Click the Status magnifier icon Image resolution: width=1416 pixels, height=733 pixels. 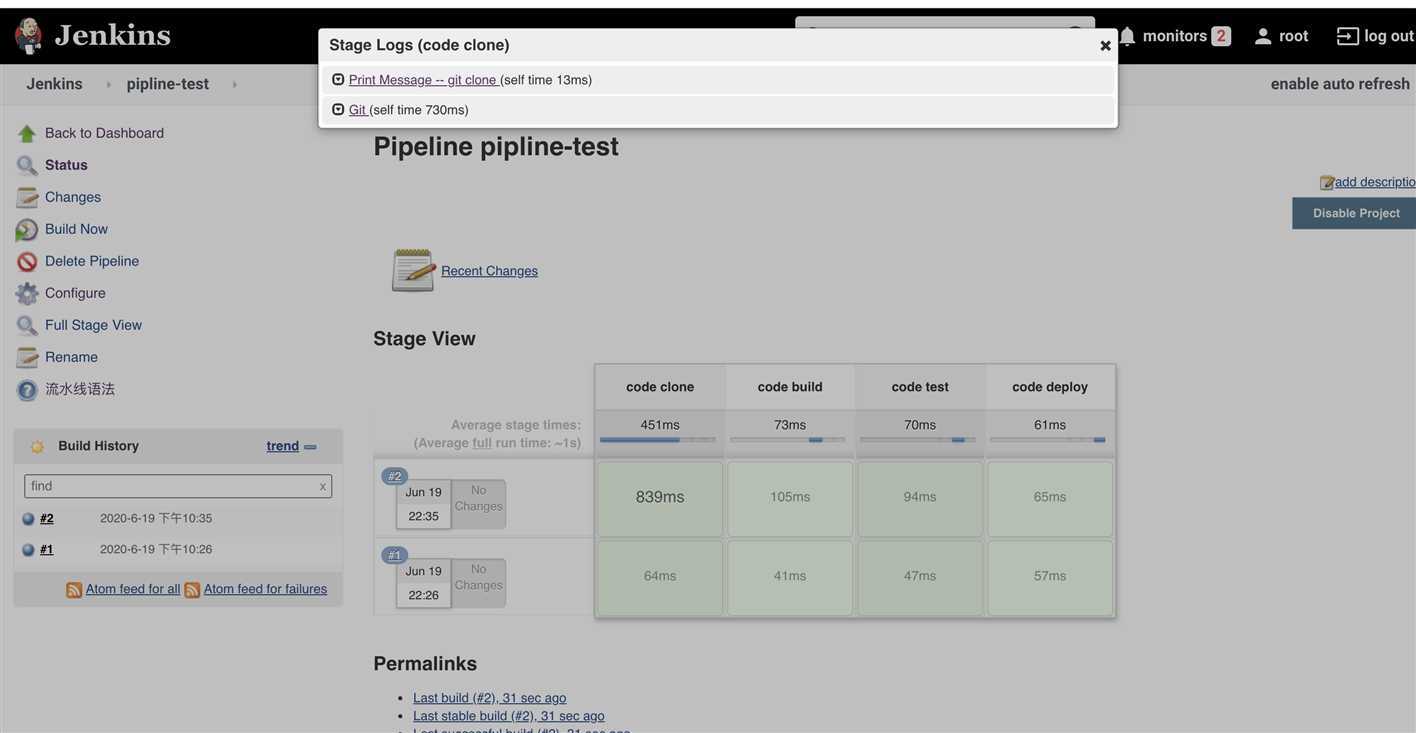(27, 166)
